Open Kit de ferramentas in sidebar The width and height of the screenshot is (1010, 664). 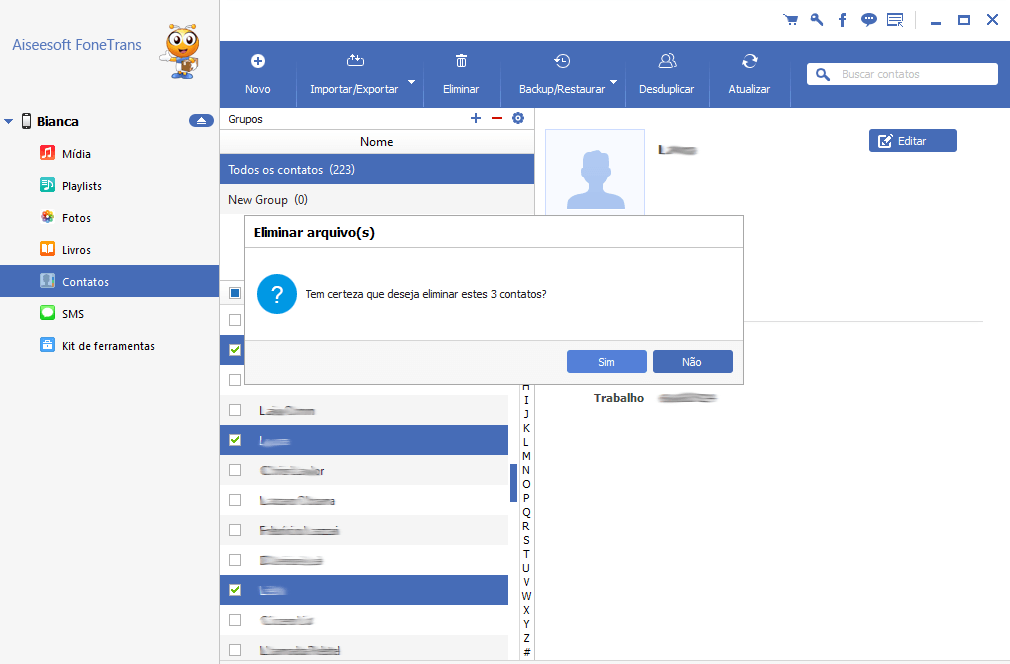(108, 346)
